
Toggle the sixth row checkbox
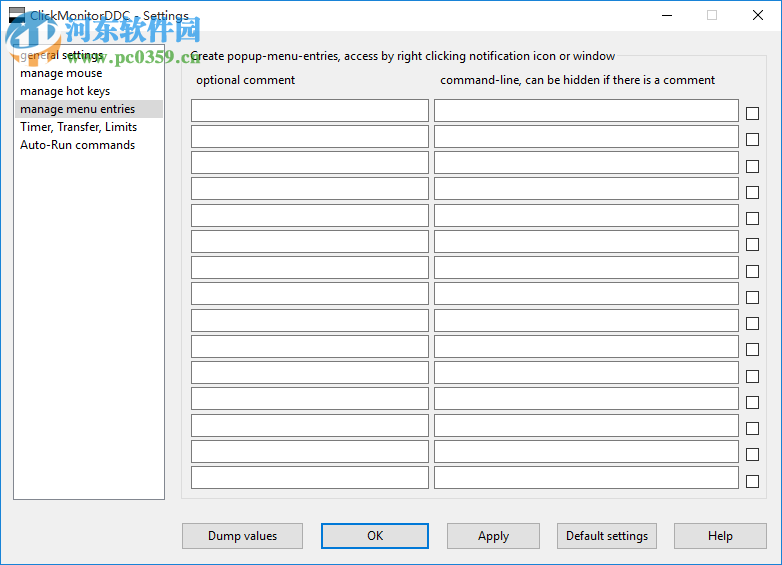click(753, 245)
